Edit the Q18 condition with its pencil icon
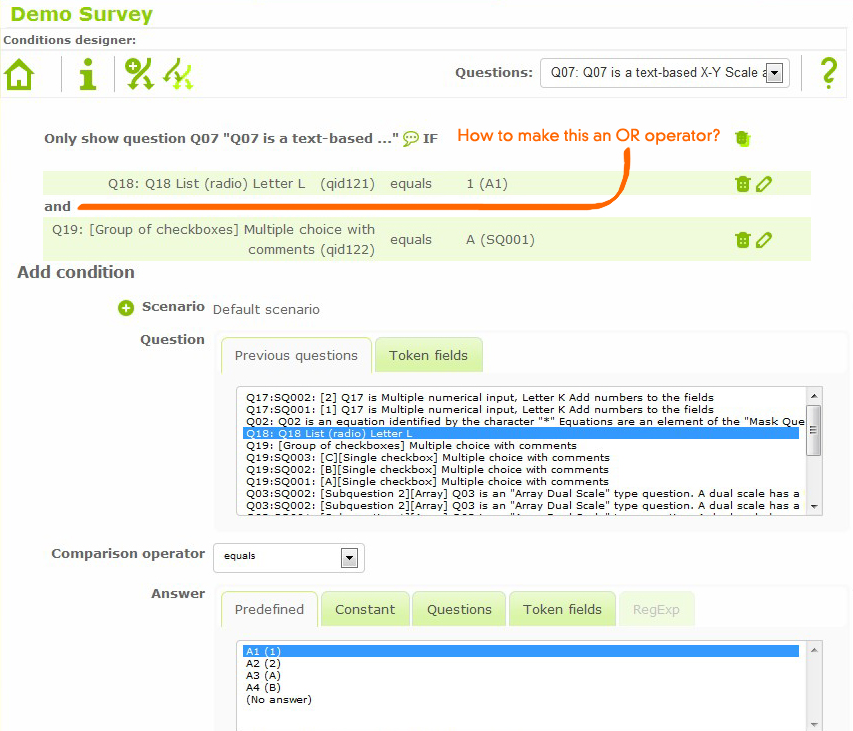 tap(764, 184)
